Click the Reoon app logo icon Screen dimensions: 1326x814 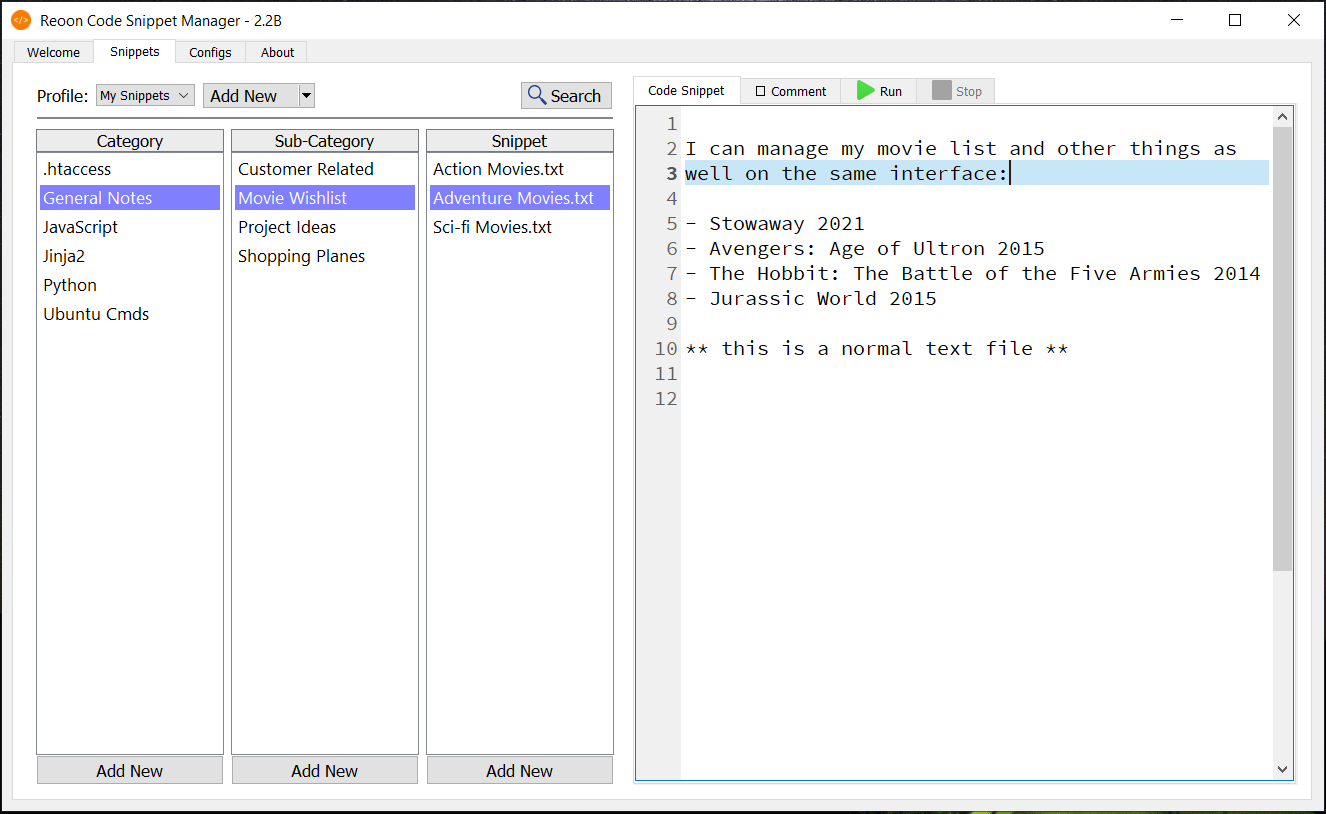point(21,20)
